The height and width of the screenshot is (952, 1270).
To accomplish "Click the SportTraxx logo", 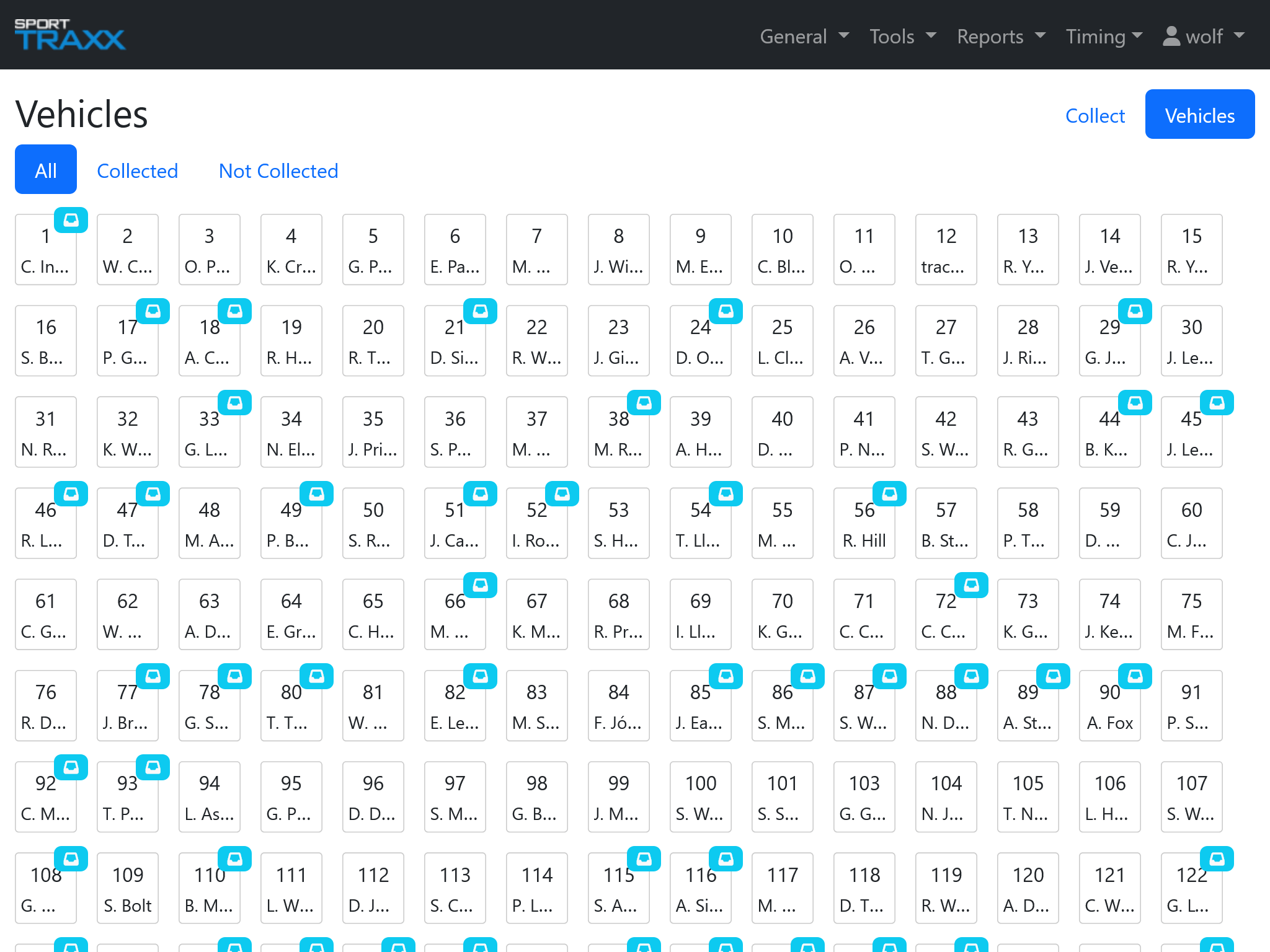I will coord(70,35).
